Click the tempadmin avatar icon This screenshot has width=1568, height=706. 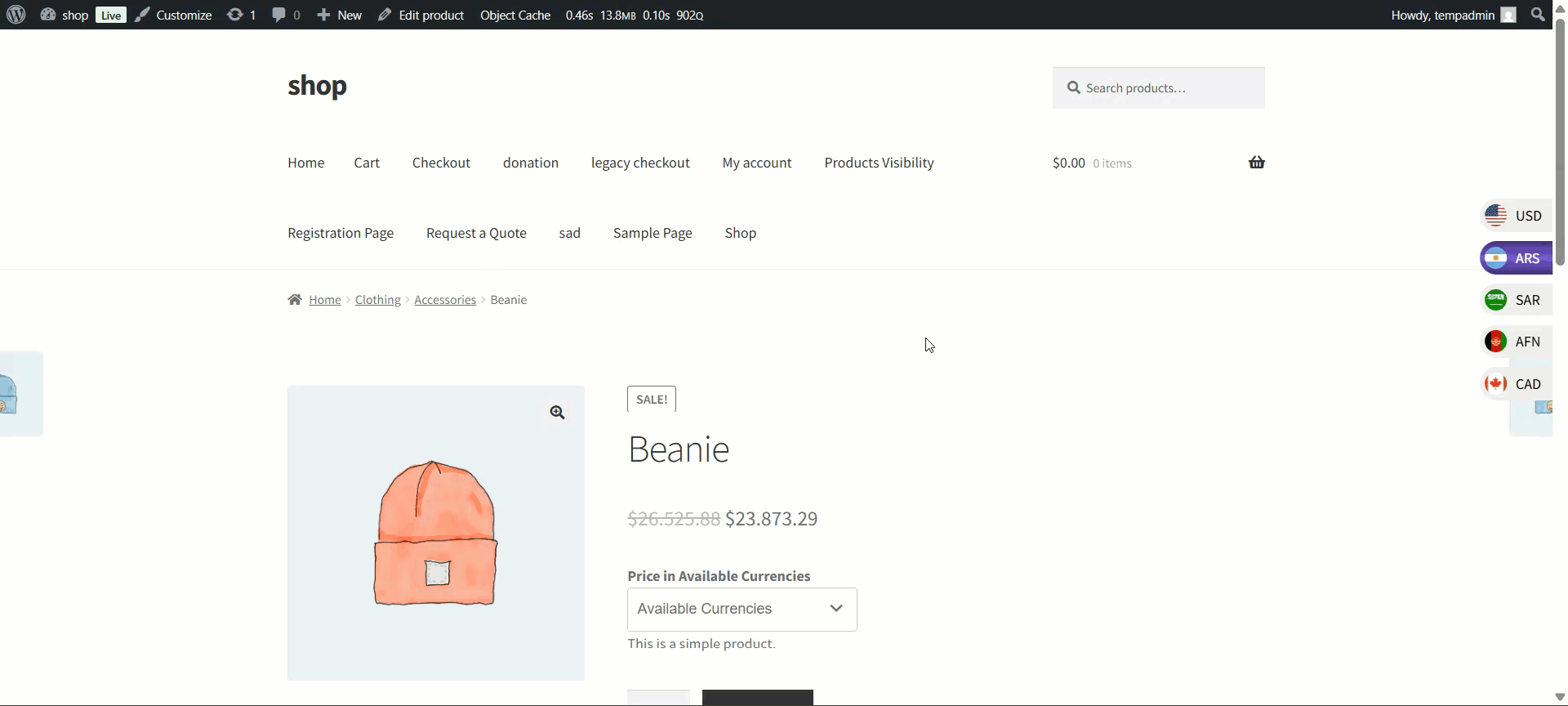coord(1508,16)
